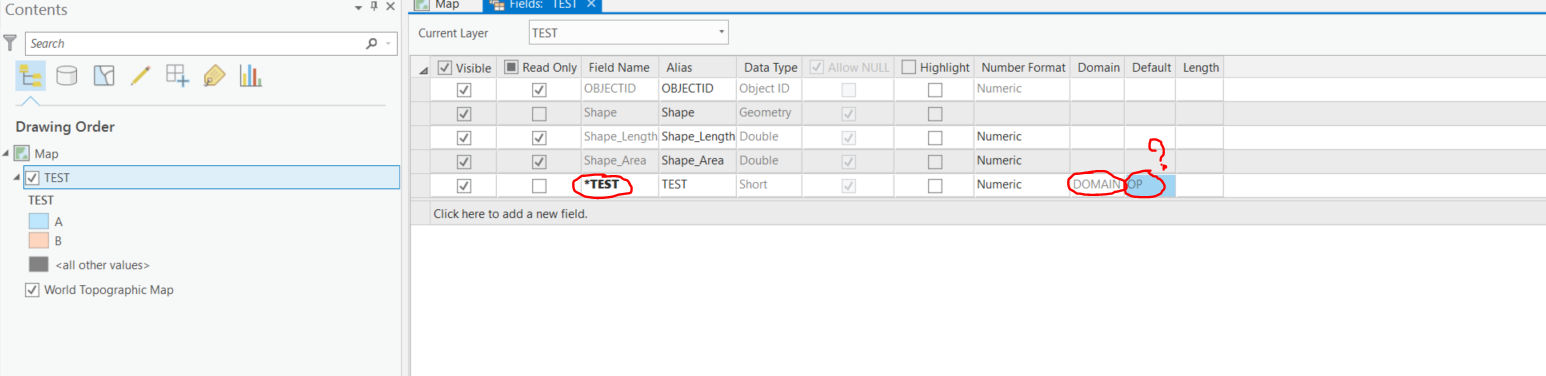Select List By Snapping icon
The image size is (1546, 376).
pyautogui.click(x=177, y=75)
